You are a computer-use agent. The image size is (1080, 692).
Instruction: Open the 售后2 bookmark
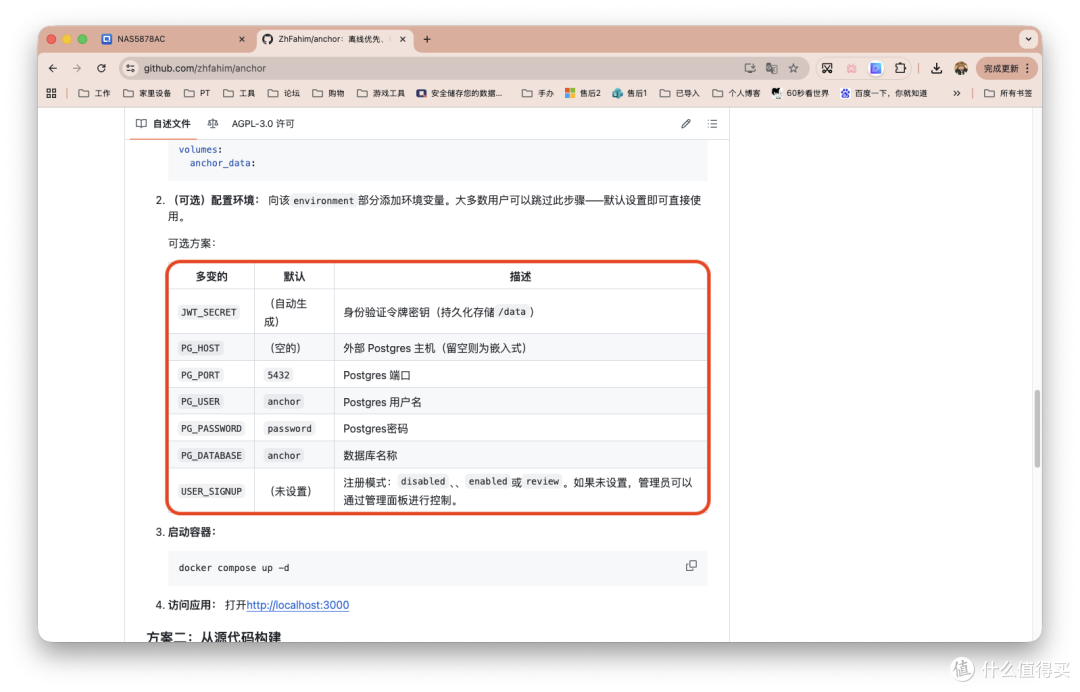click(x=583, y=93)
